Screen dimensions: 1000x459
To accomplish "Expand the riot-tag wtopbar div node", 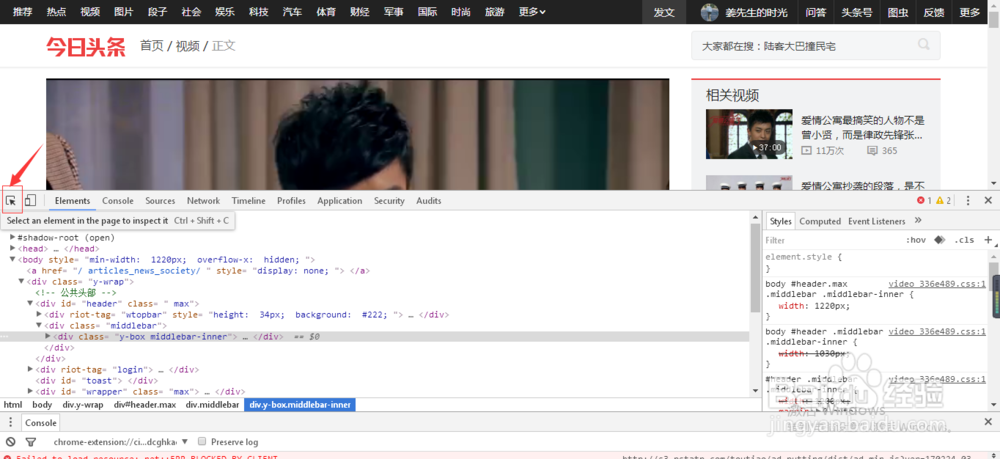I will coord(39,314).
